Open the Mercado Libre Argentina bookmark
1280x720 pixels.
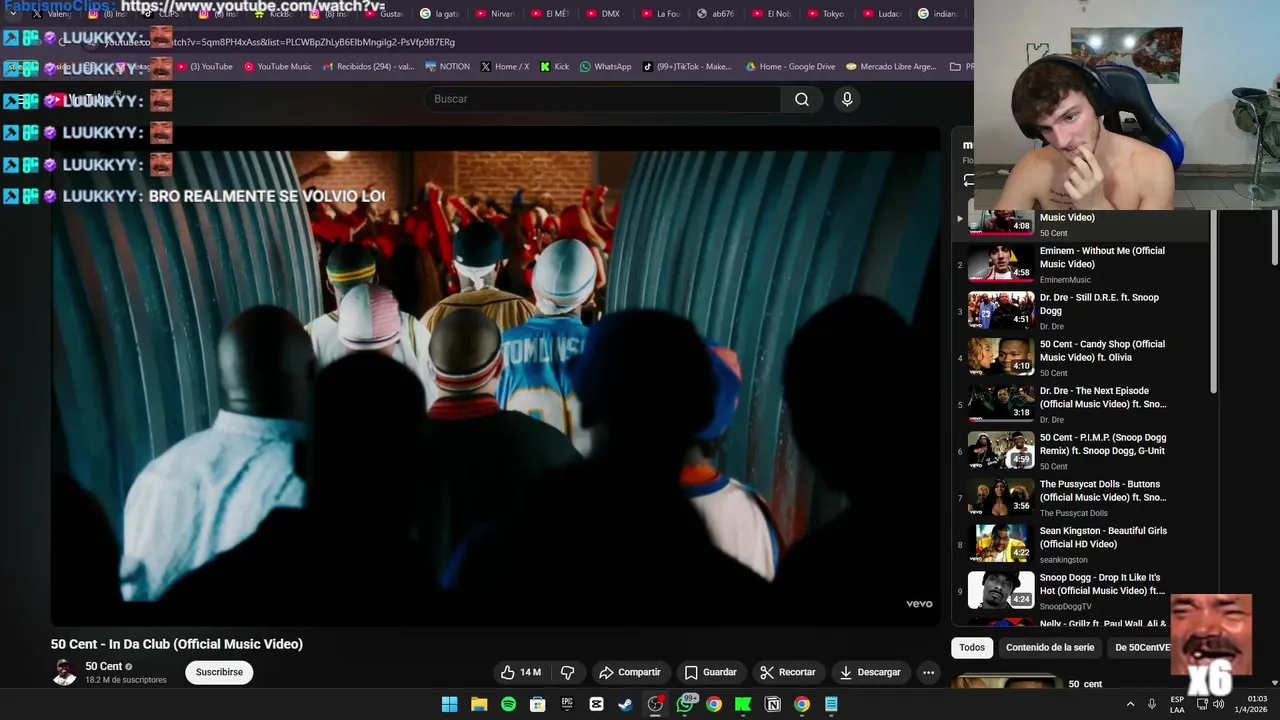pyautogui.click(x=894, y=67)
